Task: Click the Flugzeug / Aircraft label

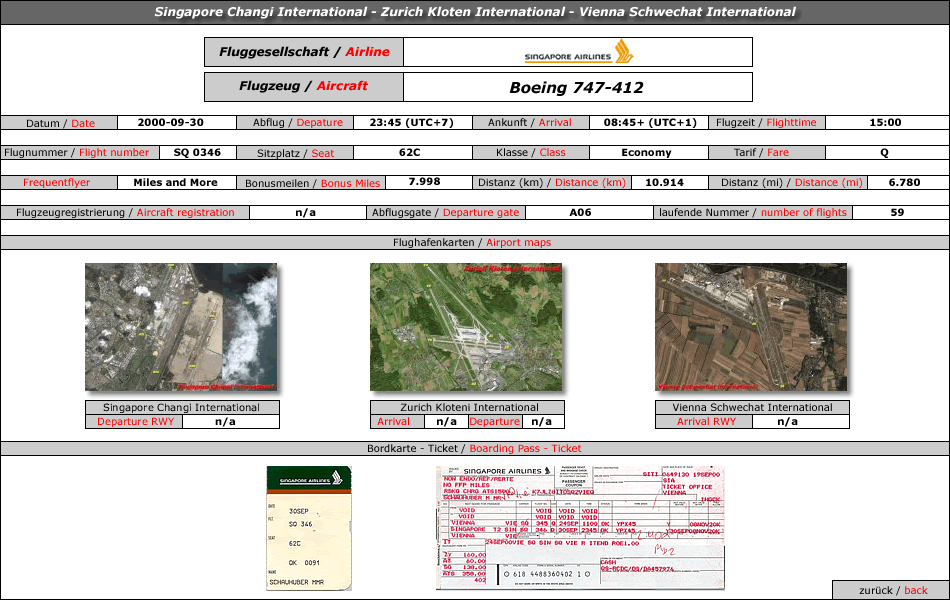Action: (304, 87)
